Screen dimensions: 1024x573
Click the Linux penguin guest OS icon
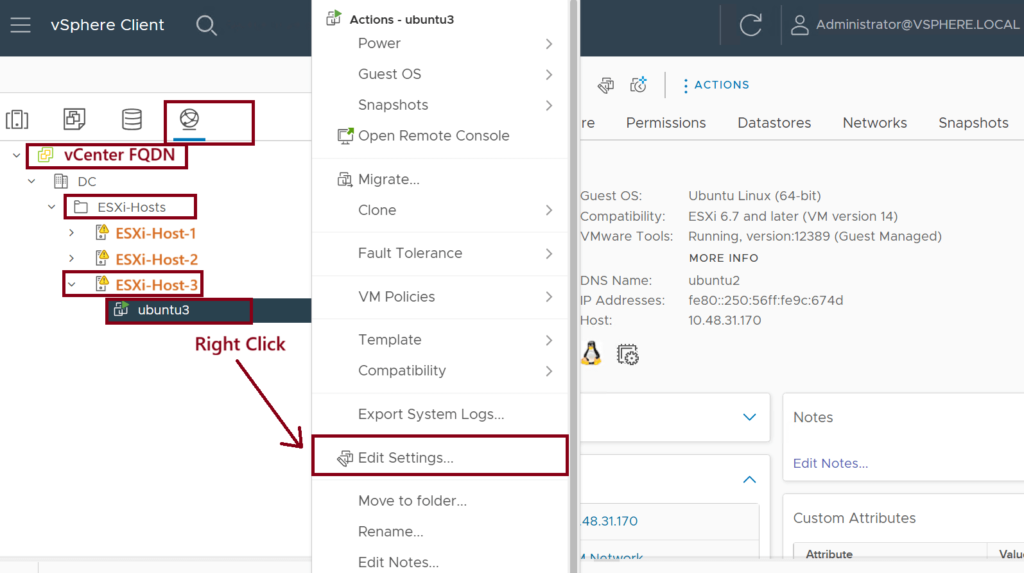591,353
